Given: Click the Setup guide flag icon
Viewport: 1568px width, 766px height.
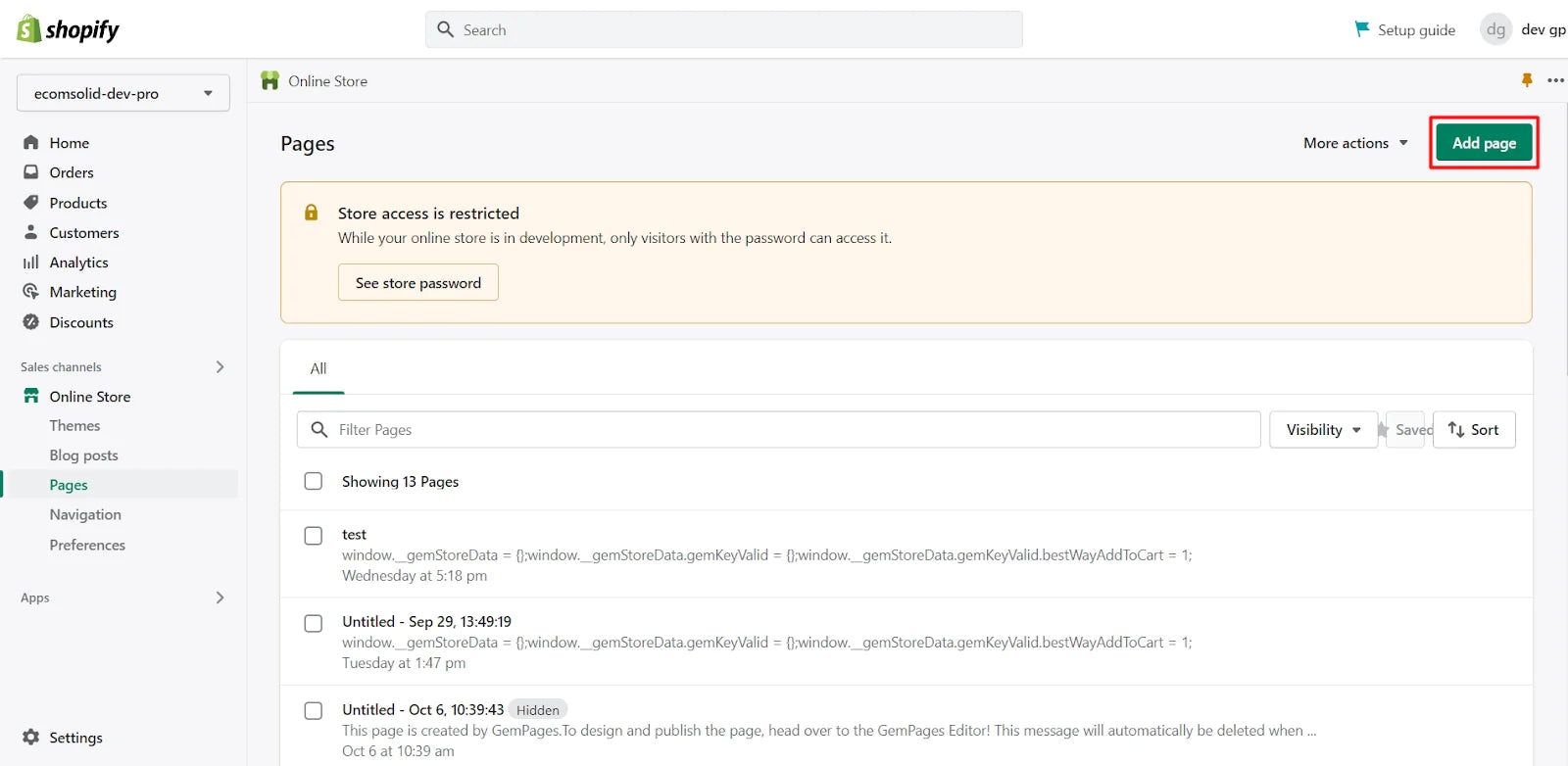Looking at the screenshot, I should click(1361, 29).
